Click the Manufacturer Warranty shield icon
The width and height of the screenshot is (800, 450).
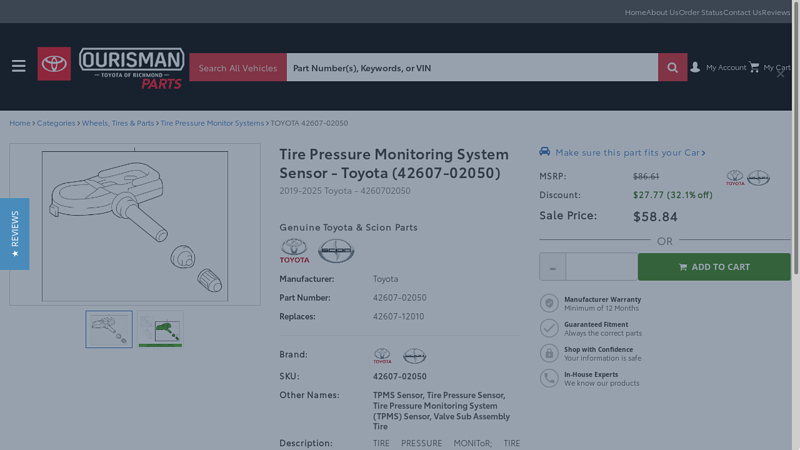[549, 303]
